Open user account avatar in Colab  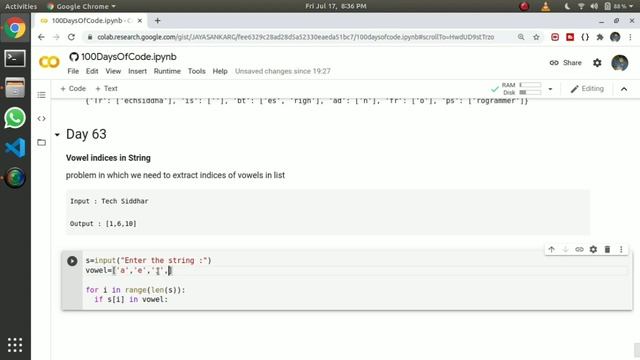coord(620,63)
